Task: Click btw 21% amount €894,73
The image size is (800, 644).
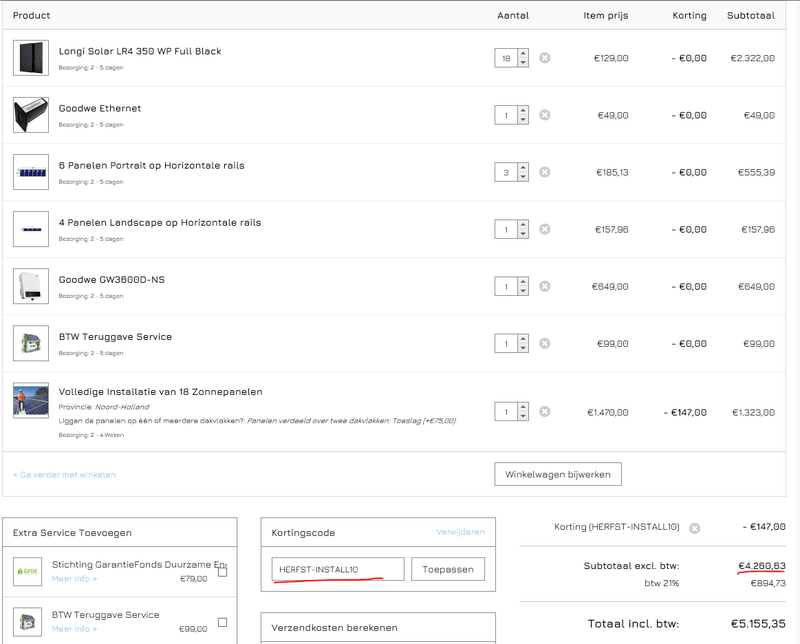Action: (x=768, y=583)
